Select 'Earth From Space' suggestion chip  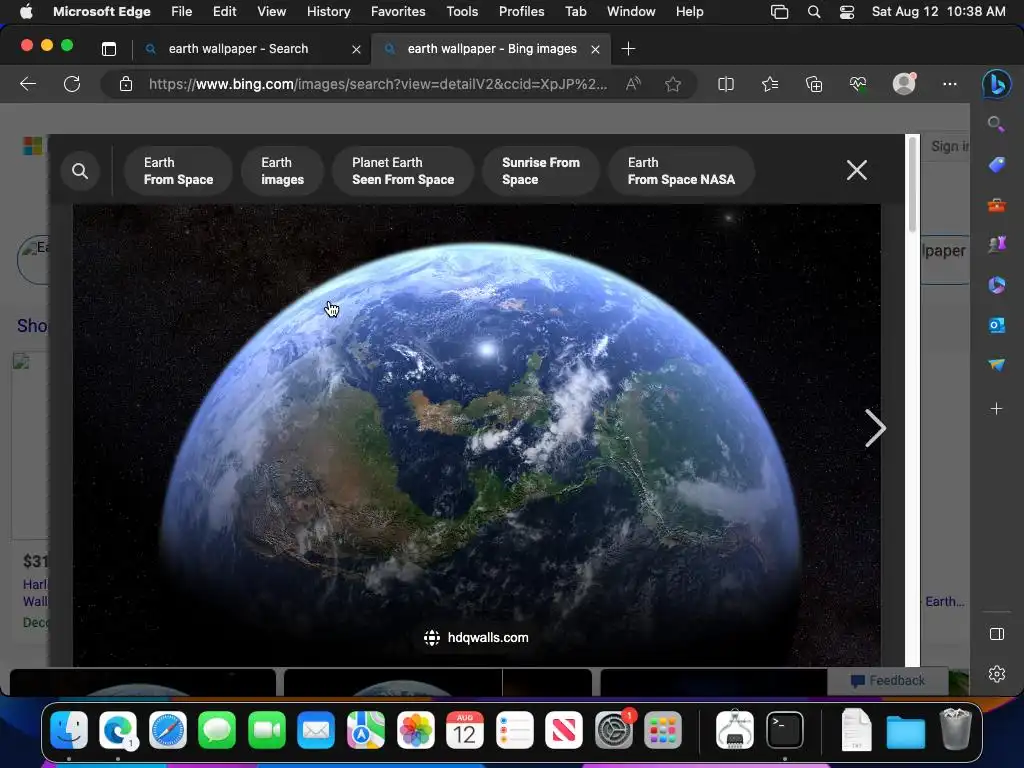point(178,171)
